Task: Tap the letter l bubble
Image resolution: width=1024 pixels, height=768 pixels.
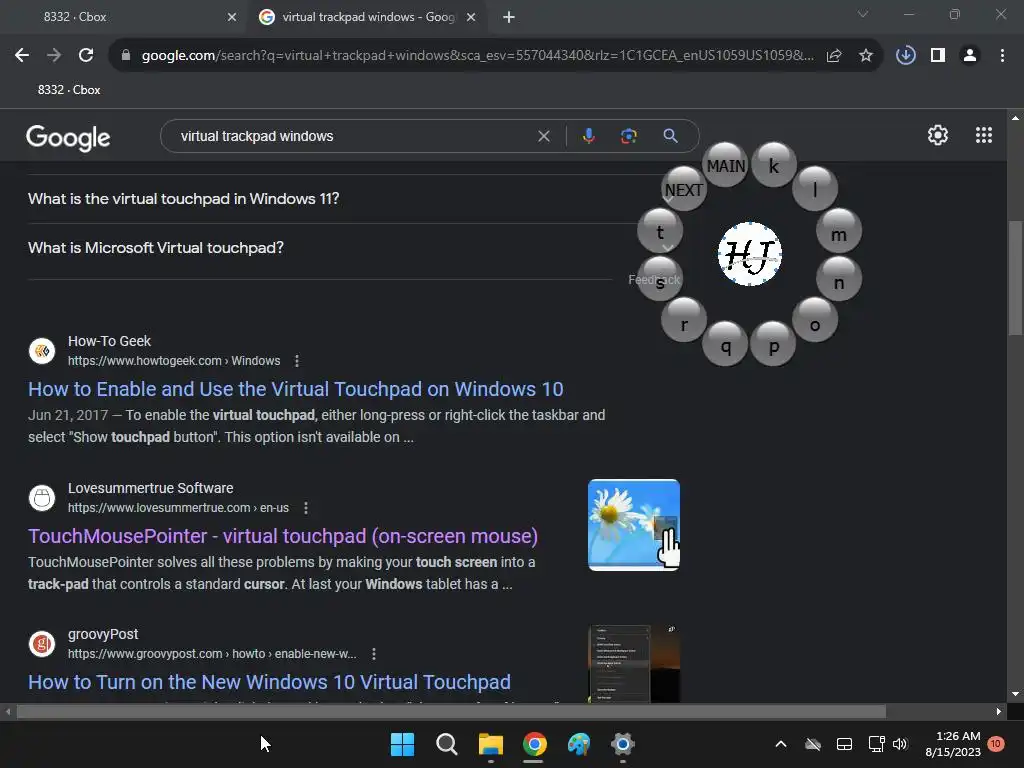Action: tap(814, 189)
